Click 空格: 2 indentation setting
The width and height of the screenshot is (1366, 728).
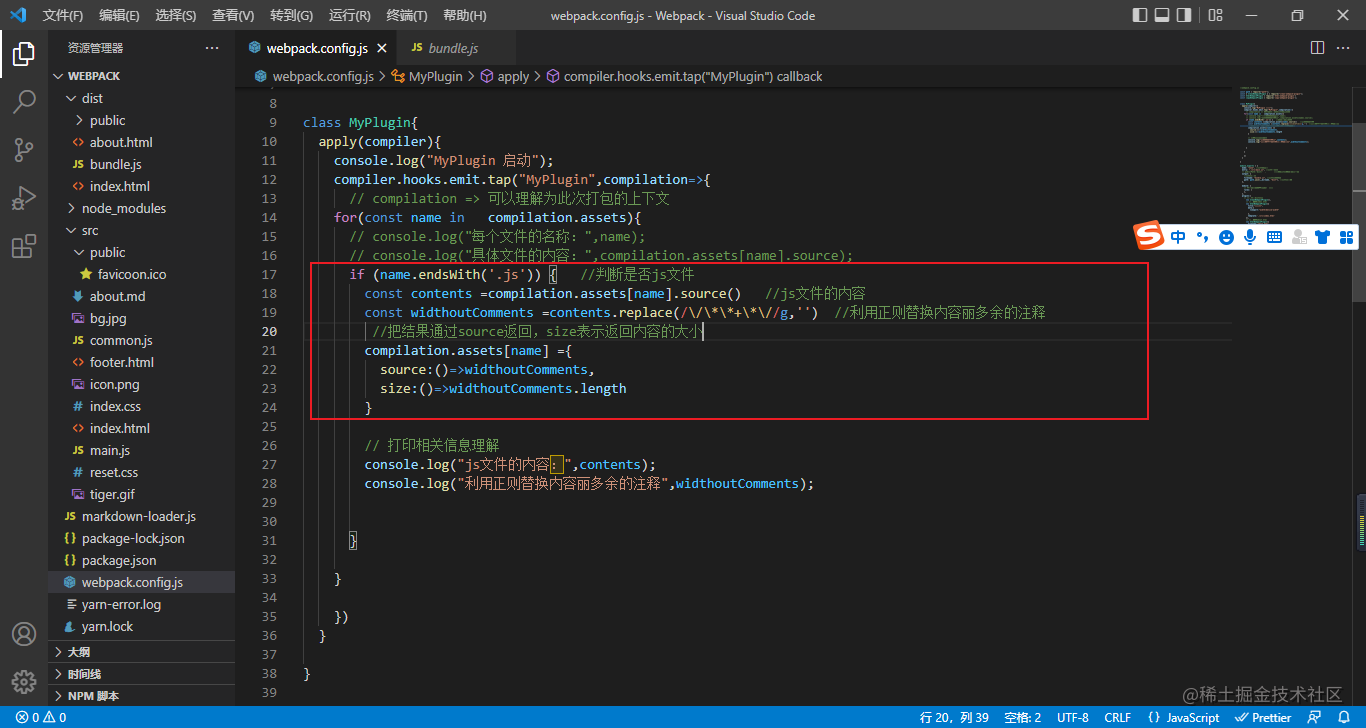click(x=1023, y=717)
